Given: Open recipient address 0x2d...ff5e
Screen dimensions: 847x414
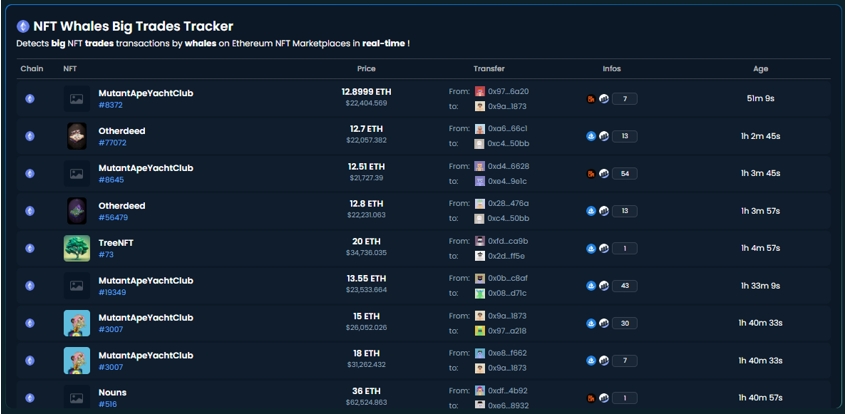Looking at the screenshot, I should [x=506, y=256].
